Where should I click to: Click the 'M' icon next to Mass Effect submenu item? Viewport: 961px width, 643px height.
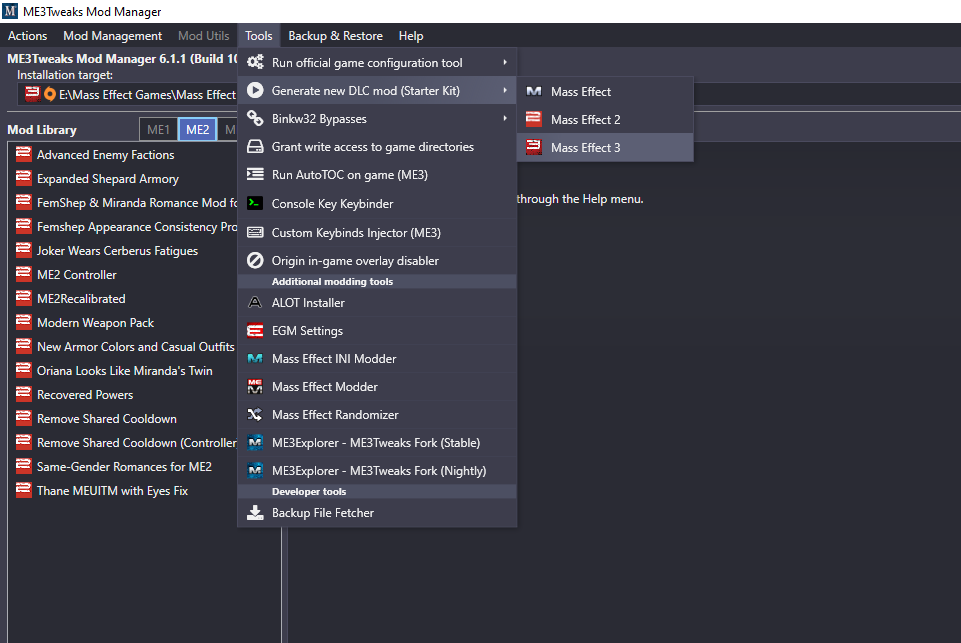tap(534, 91)
